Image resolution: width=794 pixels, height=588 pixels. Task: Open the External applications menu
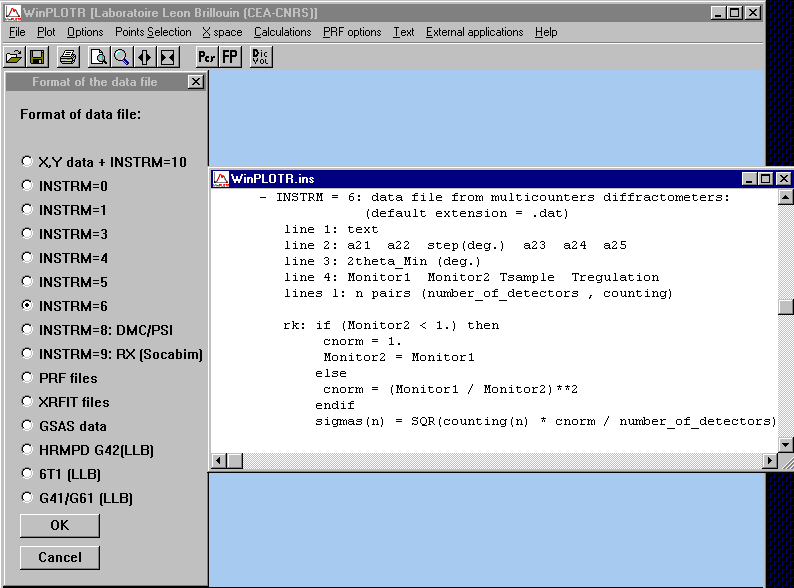pos(474,32)
